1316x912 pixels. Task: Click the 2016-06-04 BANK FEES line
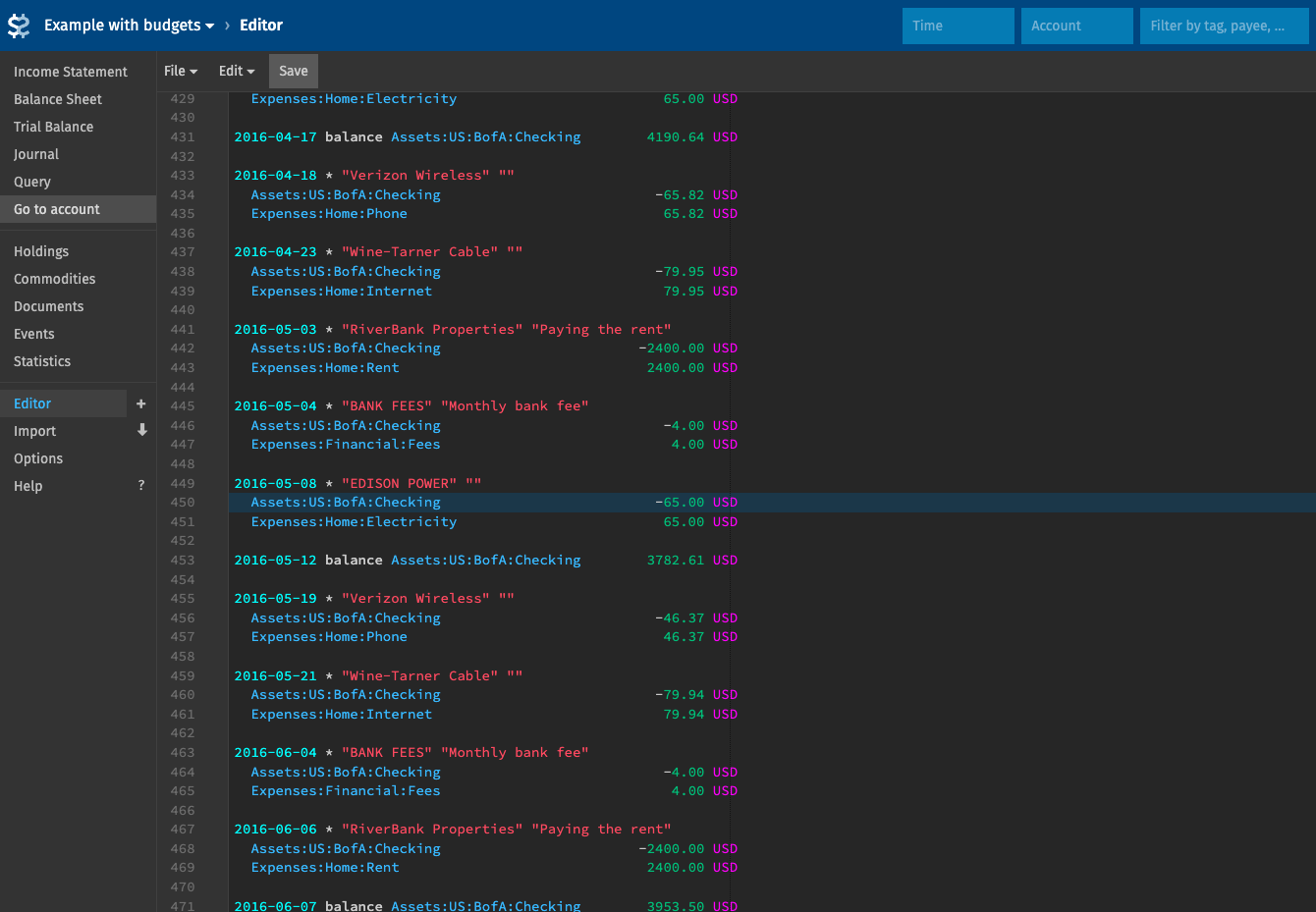(x=411, y=752)
